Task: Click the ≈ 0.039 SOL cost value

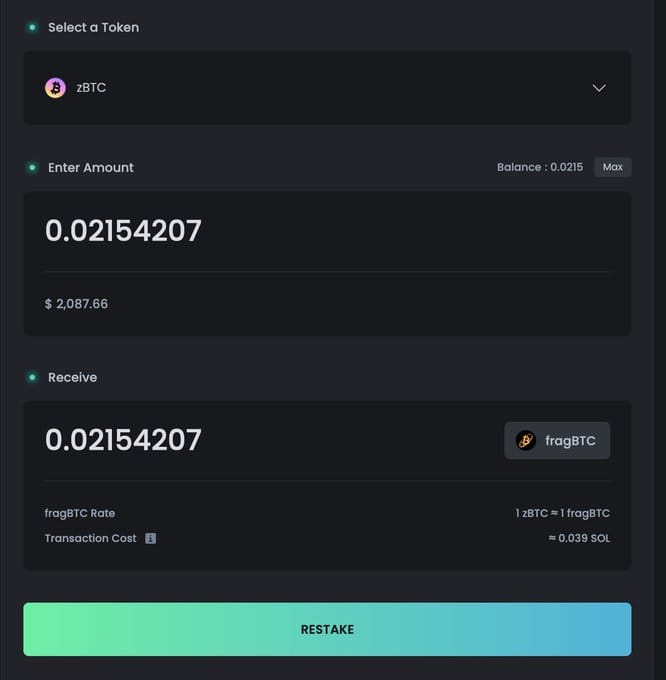Action: [579, 538]
